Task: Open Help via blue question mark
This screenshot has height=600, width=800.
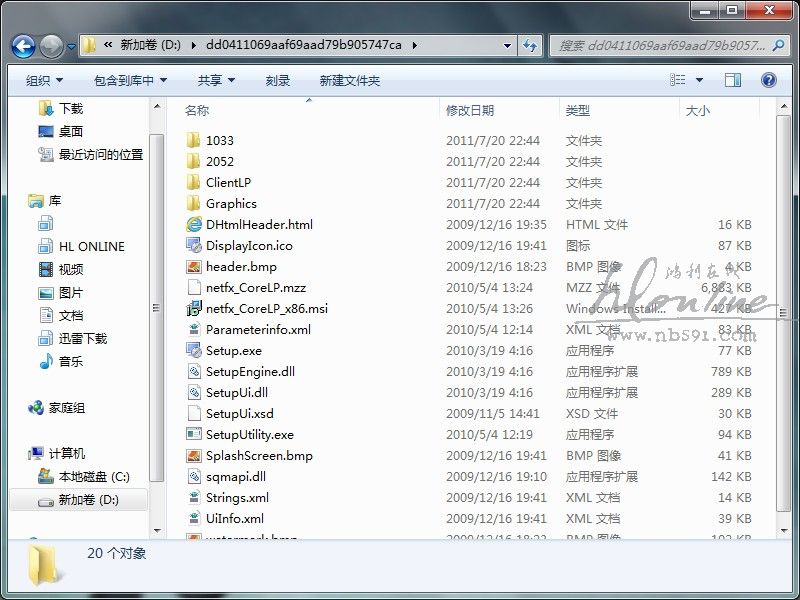Action: pos(768,80)
